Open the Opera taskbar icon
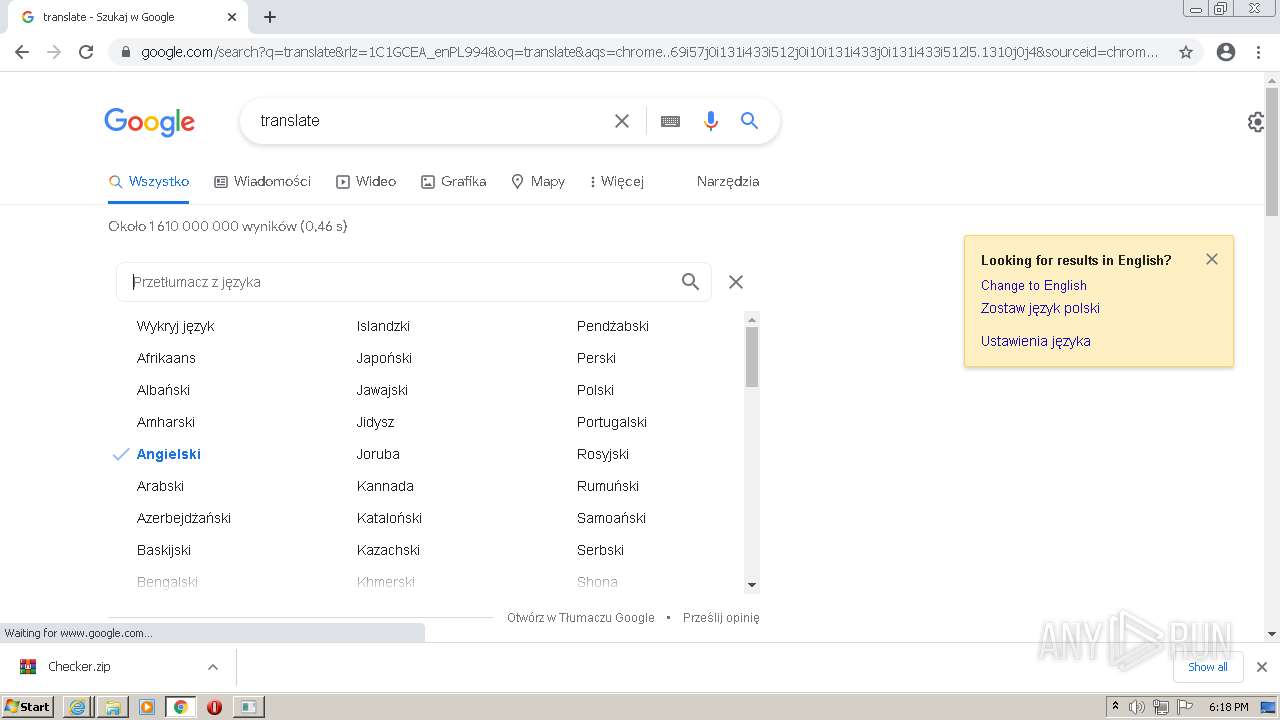Screen dimensions: 1280x720 point(214,707)
